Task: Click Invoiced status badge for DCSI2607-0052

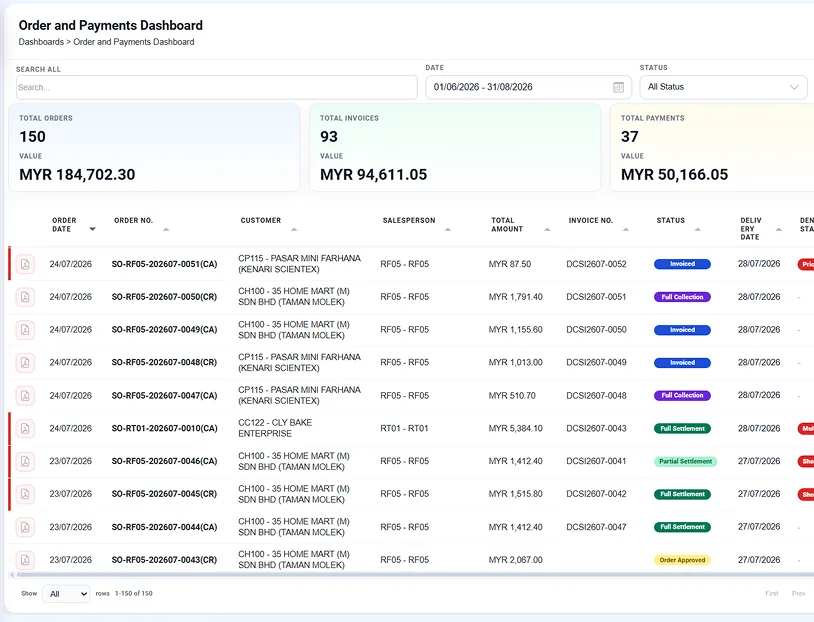Action: tap(682, 264)
